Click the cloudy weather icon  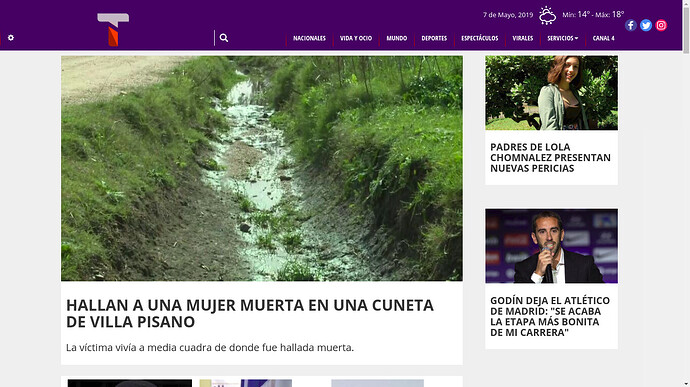[547, 15]
